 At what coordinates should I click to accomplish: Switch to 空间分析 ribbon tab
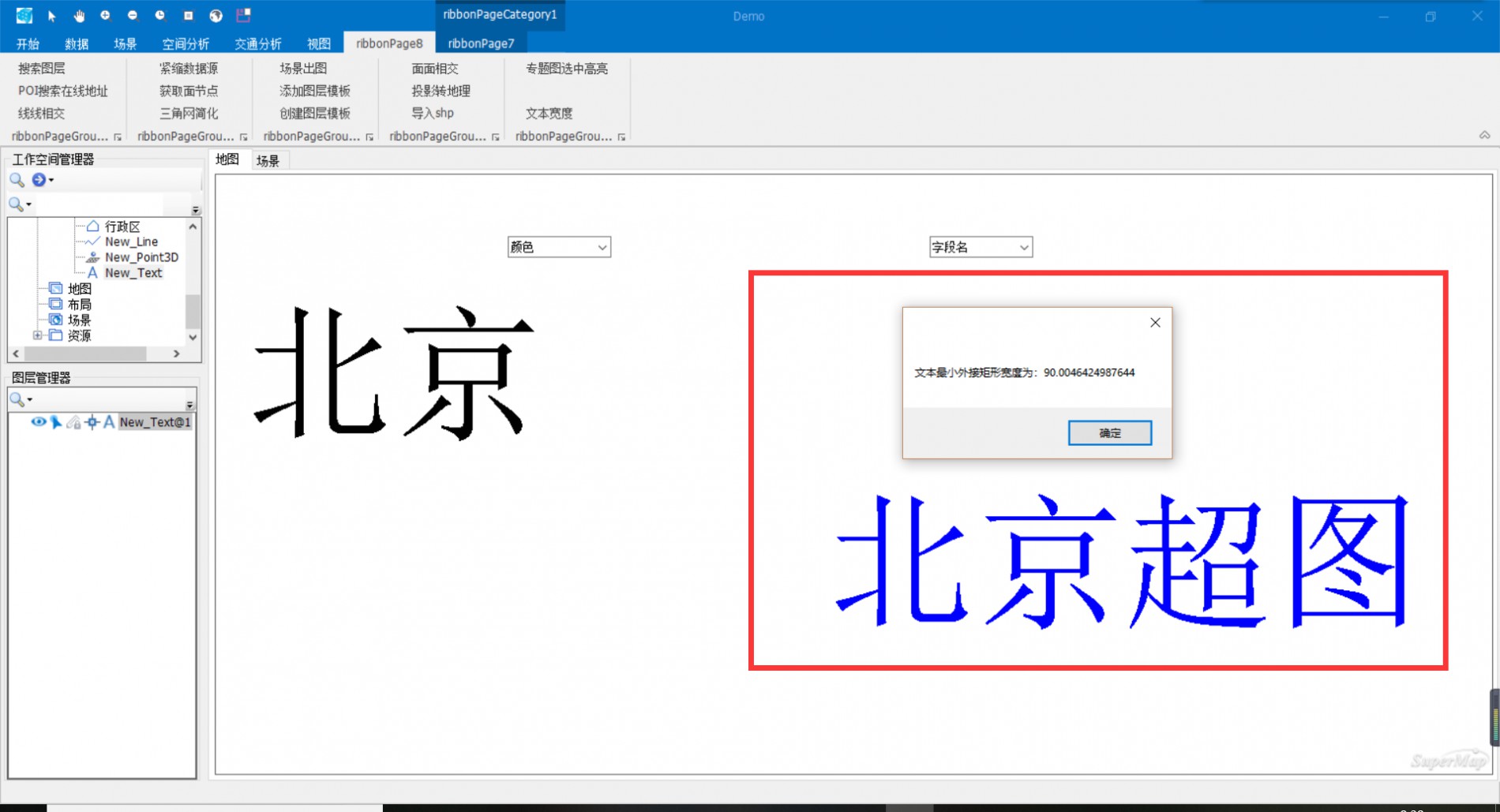point(186,43)
